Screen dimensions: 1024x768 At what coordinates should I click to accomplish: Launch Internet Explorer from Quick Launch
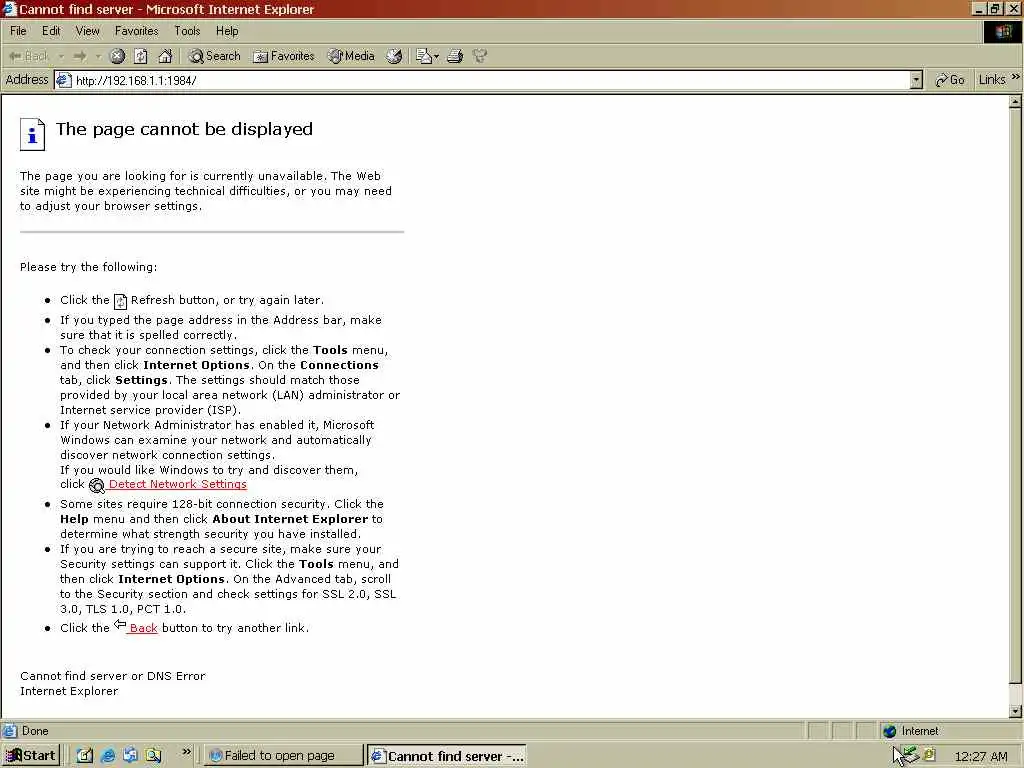(108, 756)
